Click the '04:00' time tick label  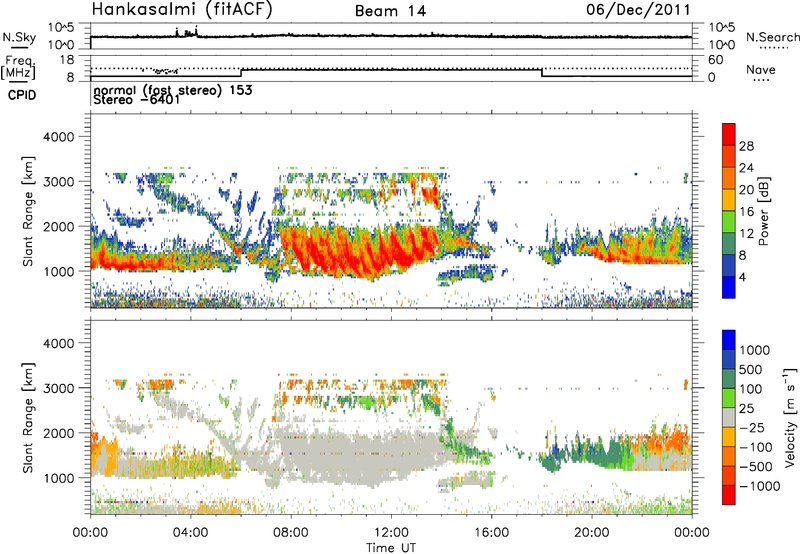190,533
